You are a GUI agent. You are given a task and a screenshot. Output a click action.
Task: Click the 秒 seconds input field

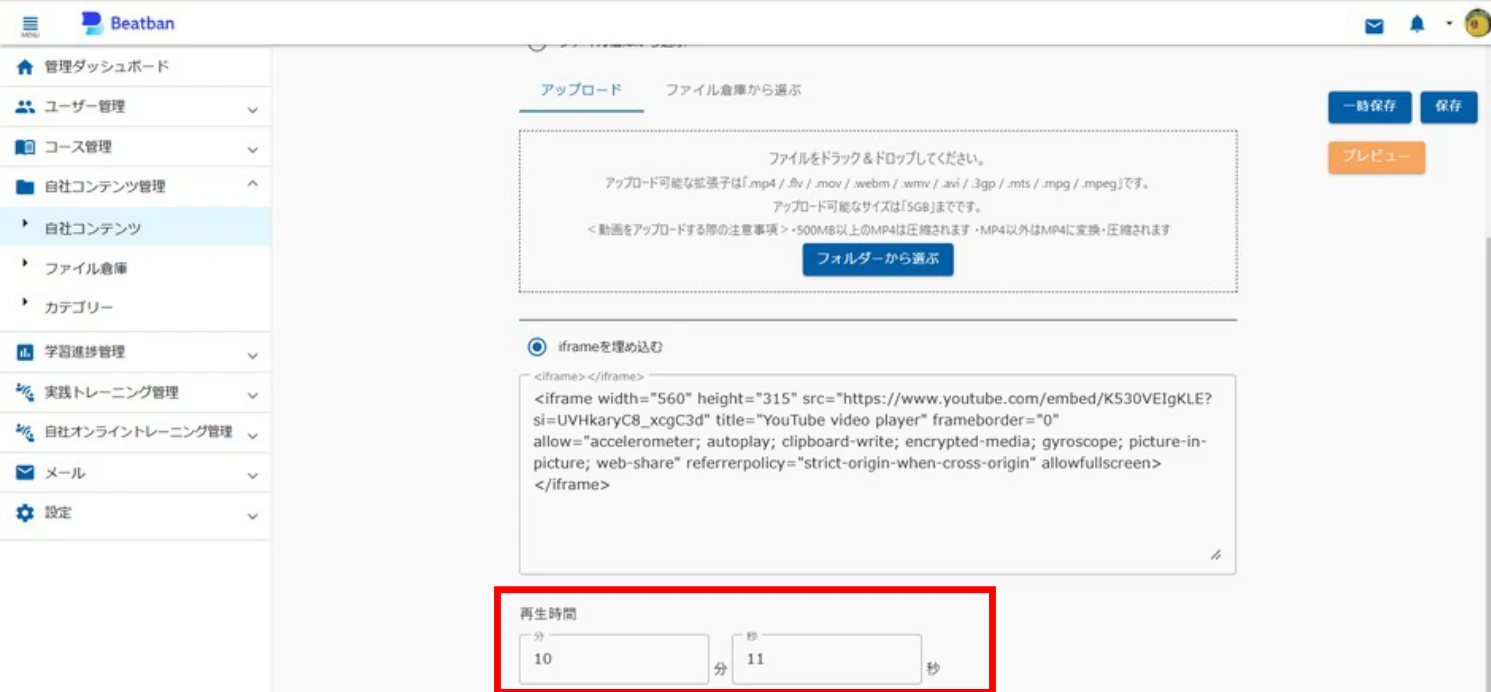827,659
